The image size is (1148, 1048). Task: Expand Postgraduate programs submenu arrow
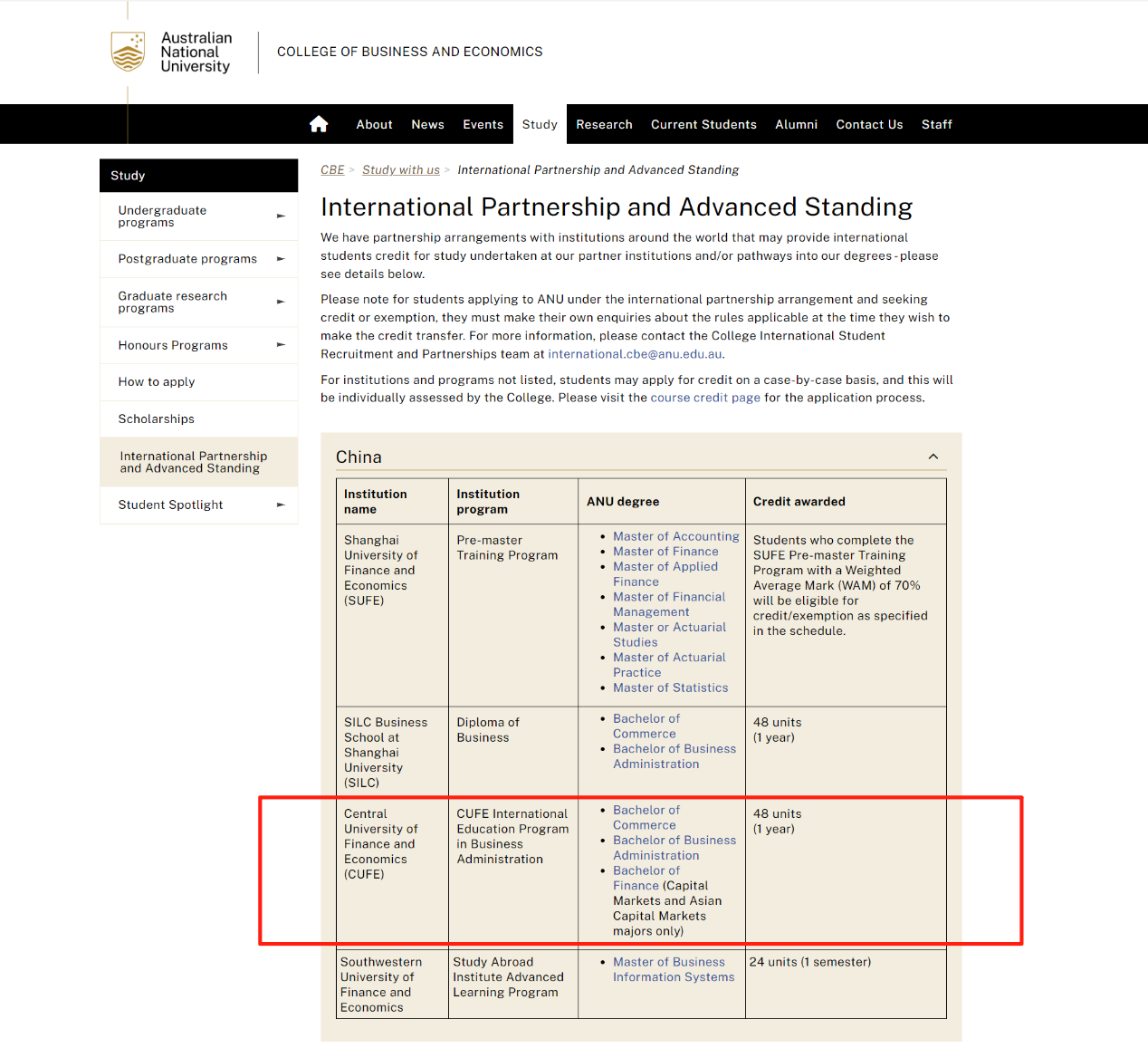[281, 259]
